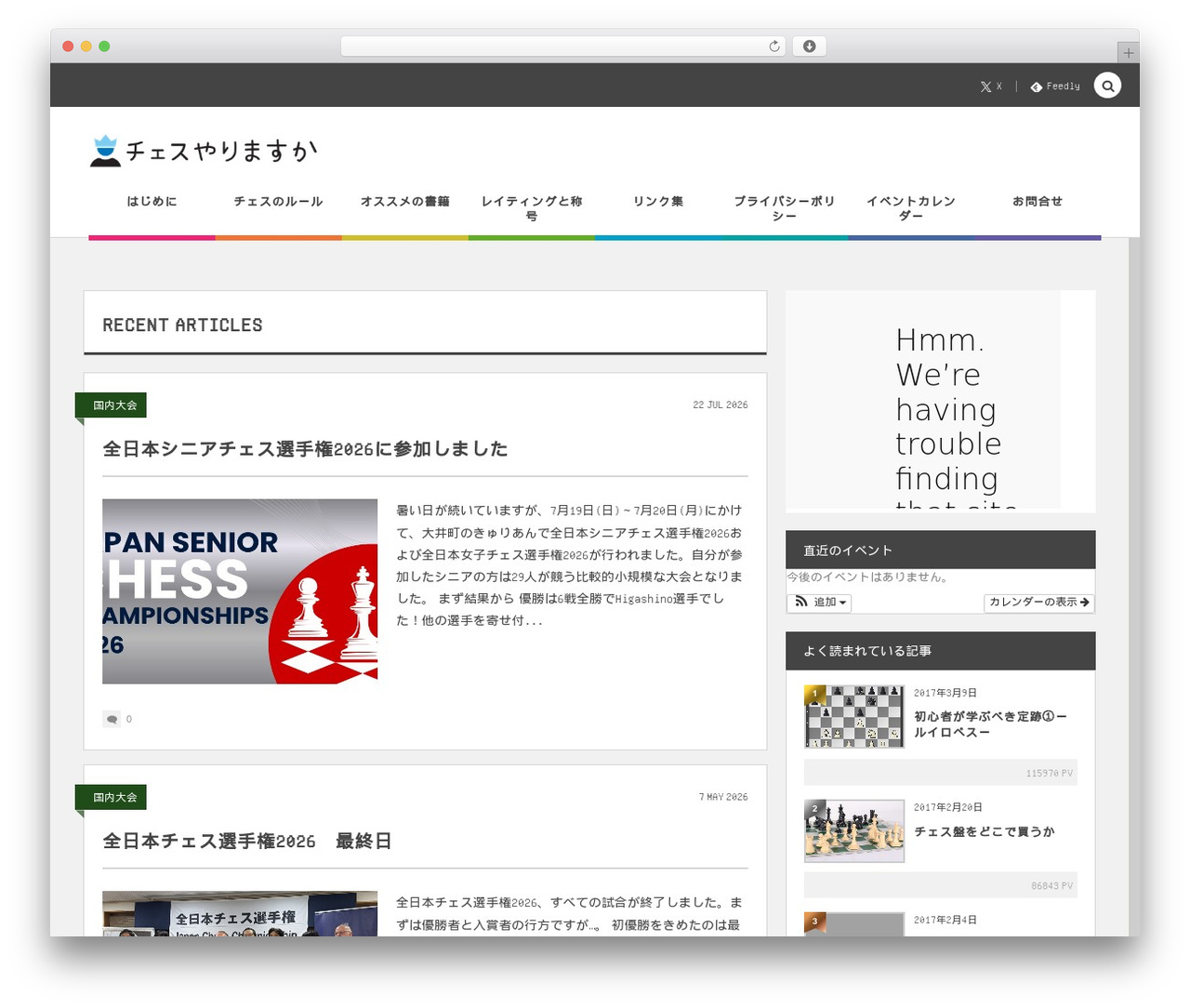
Task: Click the Hmm. We're having trouble embedded frame
Action: (x=923, y=401)
